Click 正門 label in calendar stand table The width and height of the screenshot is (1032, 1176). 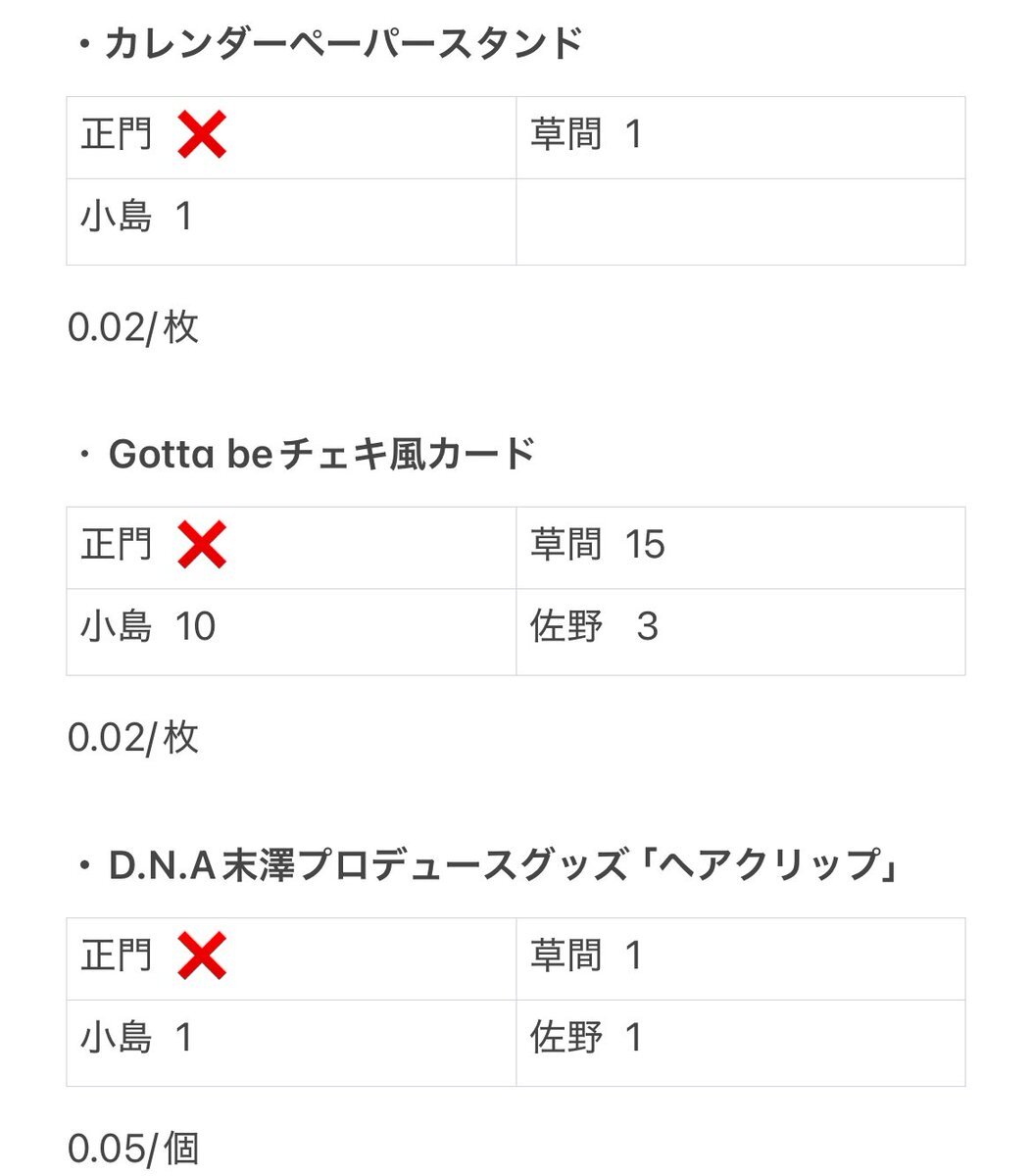point(117,134)
